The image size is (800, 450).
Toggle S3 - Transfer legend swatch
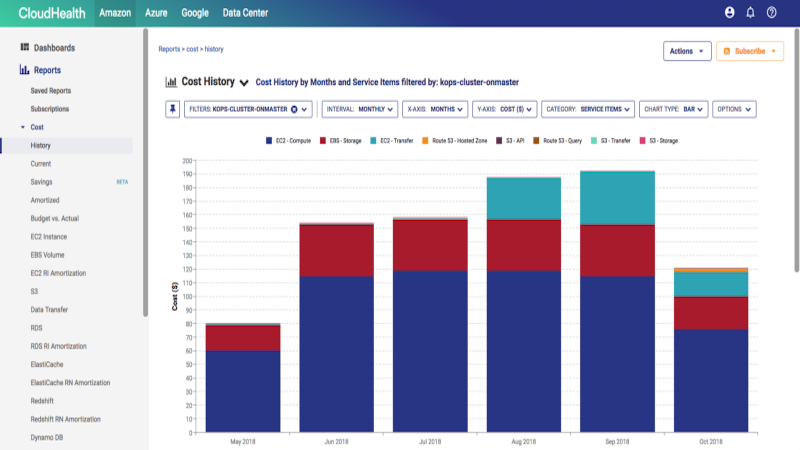pyautogui.click(x=594, y=140)
